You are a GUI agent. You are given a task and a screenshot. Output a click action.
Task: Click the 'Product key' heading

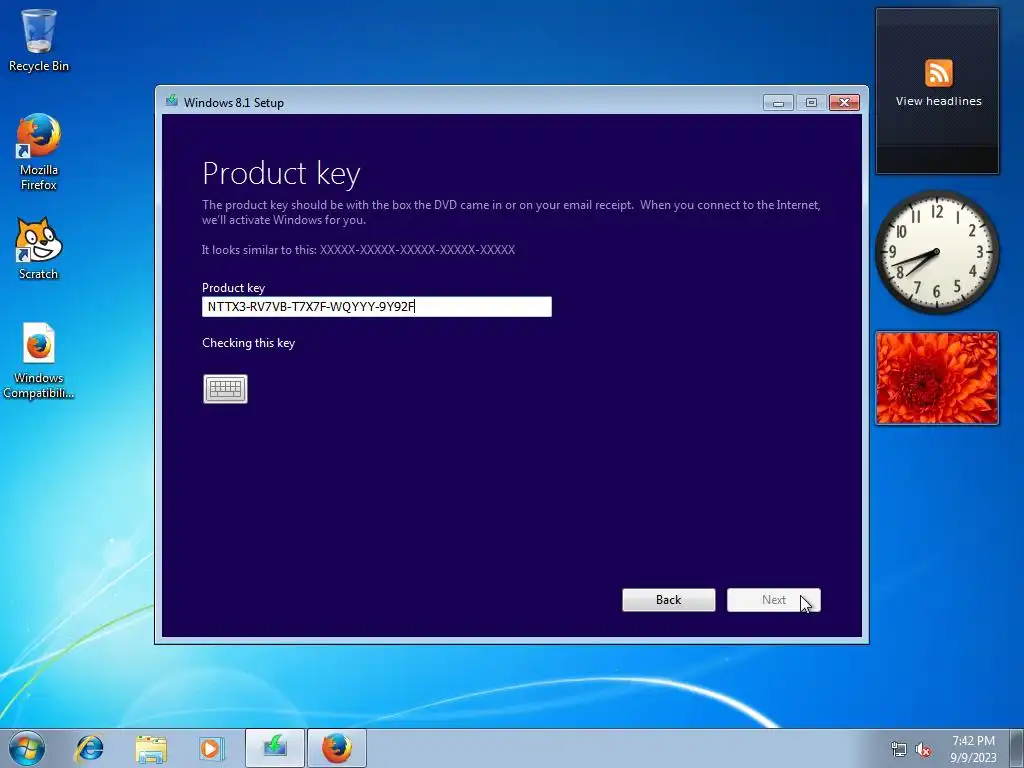coord(281,173)
